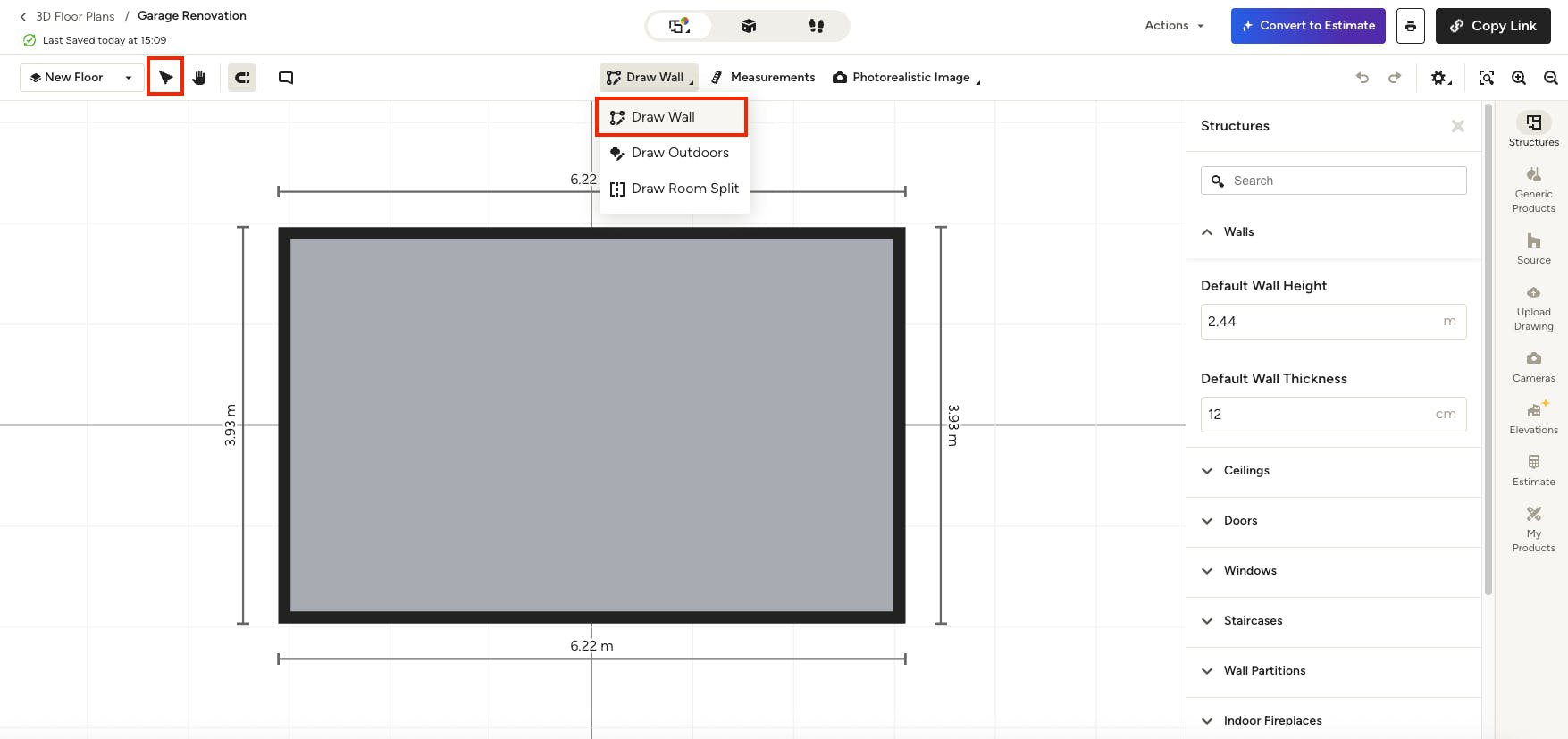This screenshot has height=739, width=1568.
Task: Click the Structures search field
Action: coord(1334,181)
